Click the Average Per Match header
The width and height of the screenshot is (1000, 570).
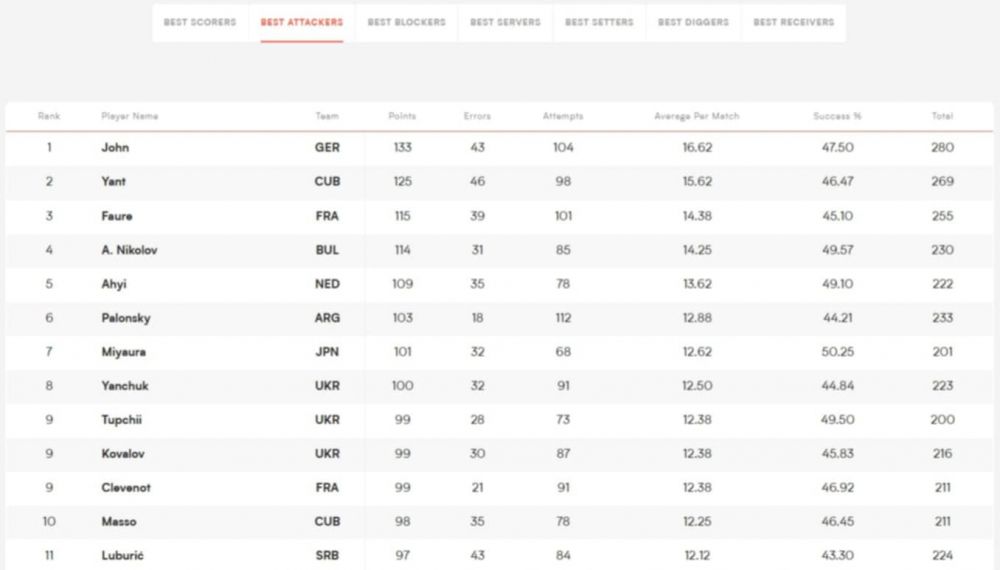point(697,116)
